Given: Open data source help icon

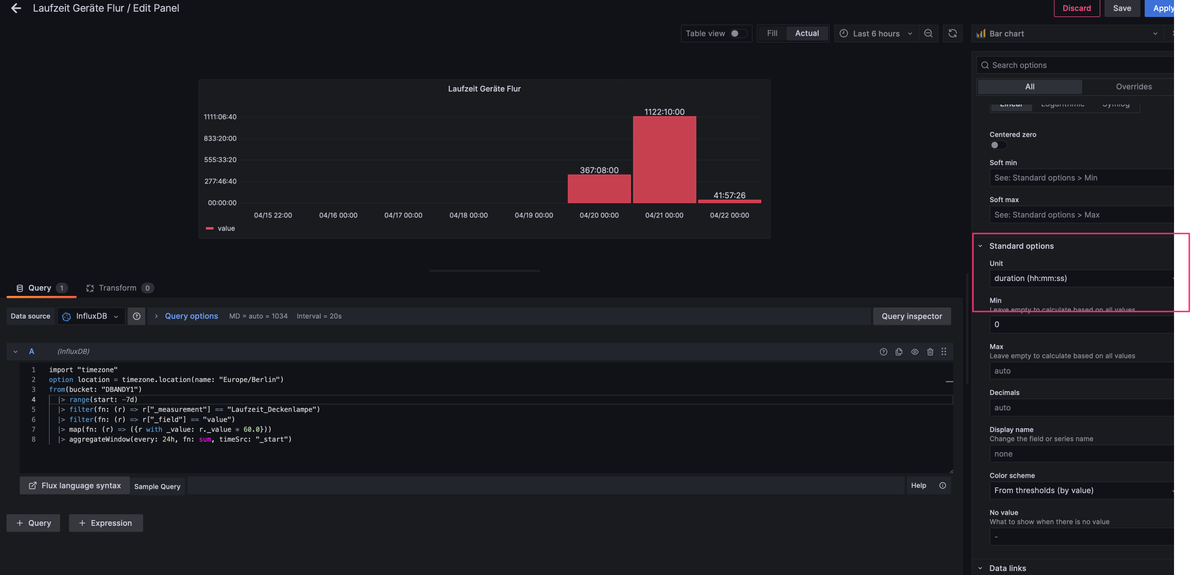Looking at the screenshot, I should coord(137,316).
